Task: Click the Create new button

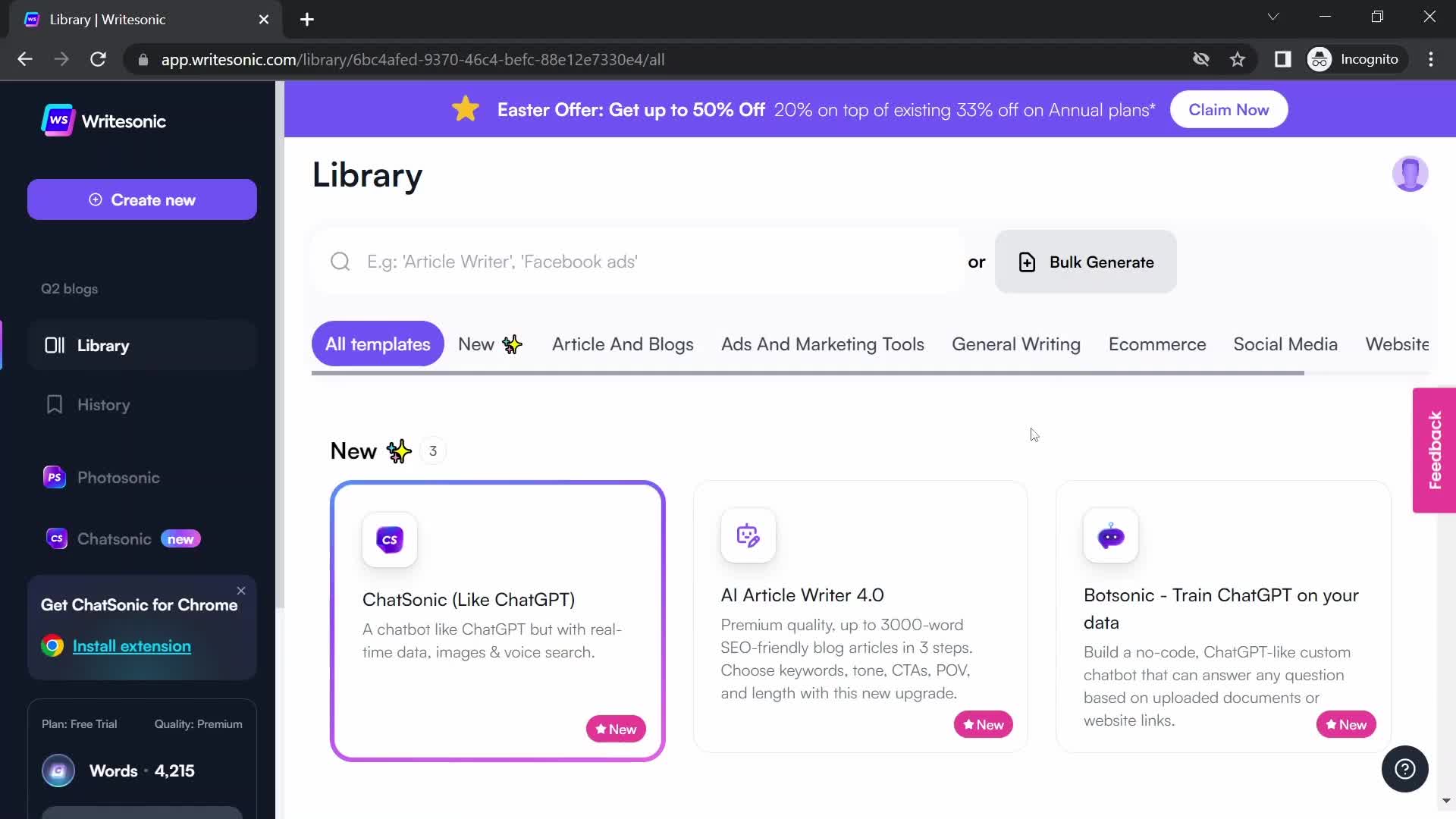Action: [142, 200]
